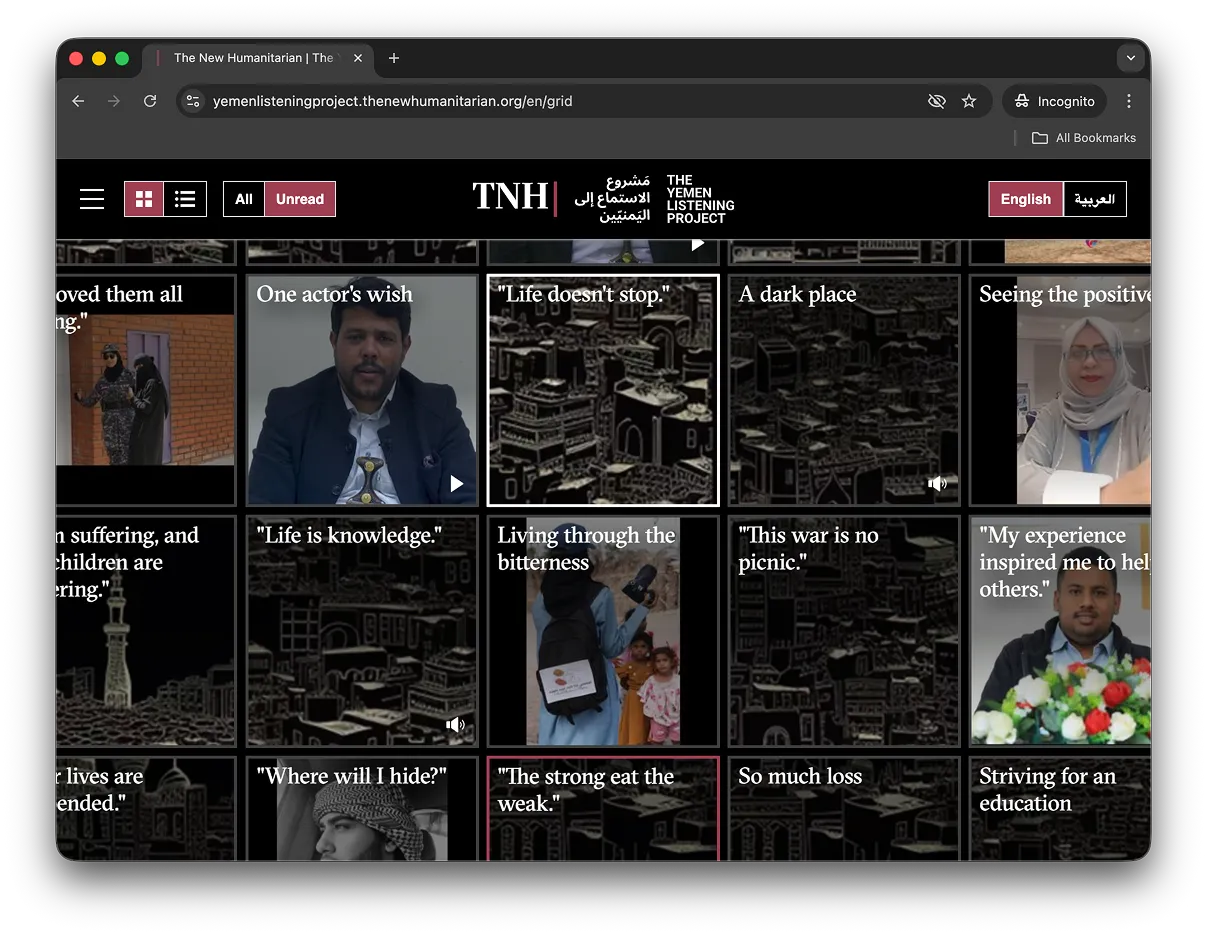1207x935 pixels.
Task: Play the "One actor's wish" video
Action: 457,484
